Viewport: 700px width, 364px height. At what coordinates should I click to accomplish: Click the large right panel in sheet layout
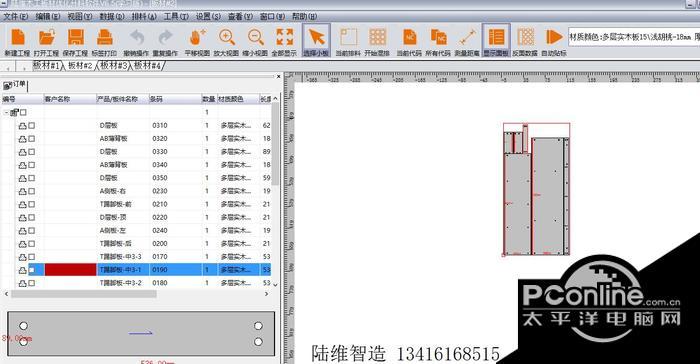[x=548, y=196]
